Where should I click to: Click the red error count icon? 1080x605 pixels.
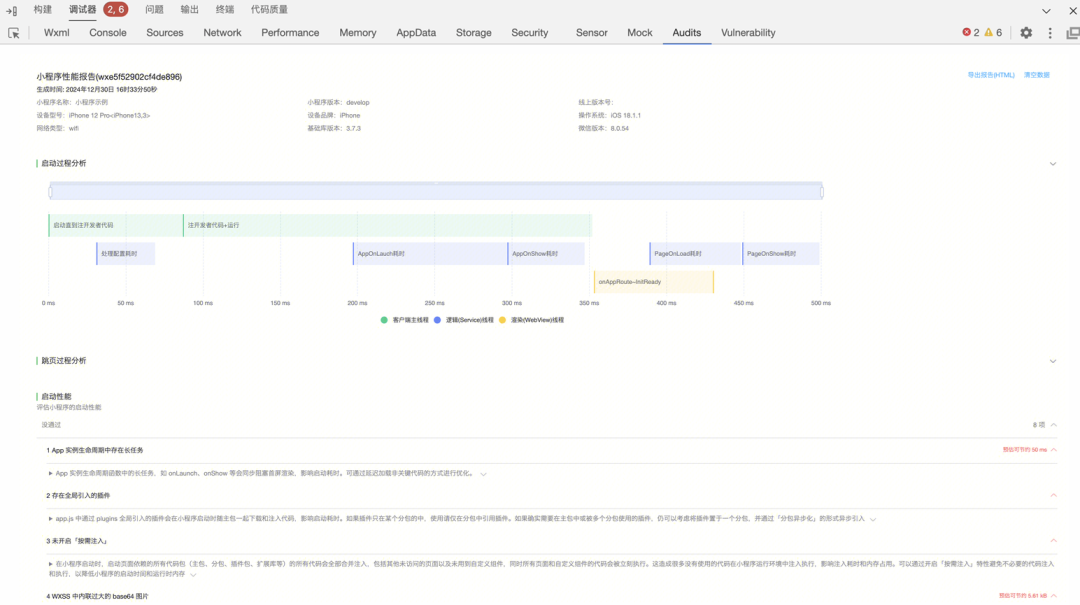coord(966,32)
